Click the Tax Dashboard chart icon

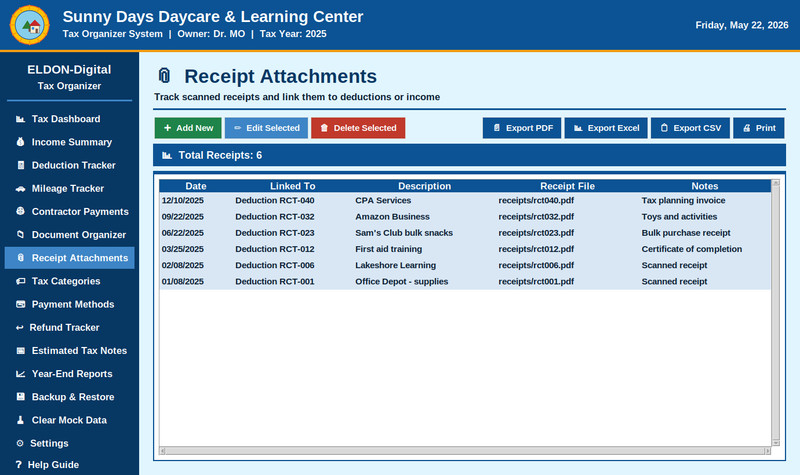pos(20,119)
